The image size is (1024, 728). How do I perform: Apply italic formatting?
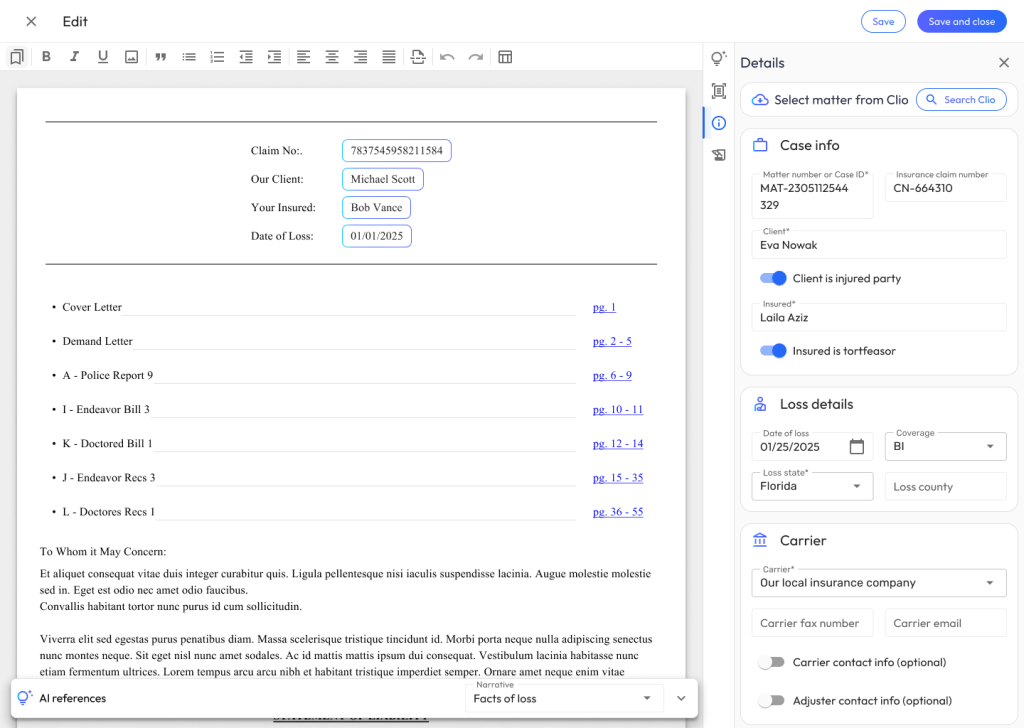74,57
